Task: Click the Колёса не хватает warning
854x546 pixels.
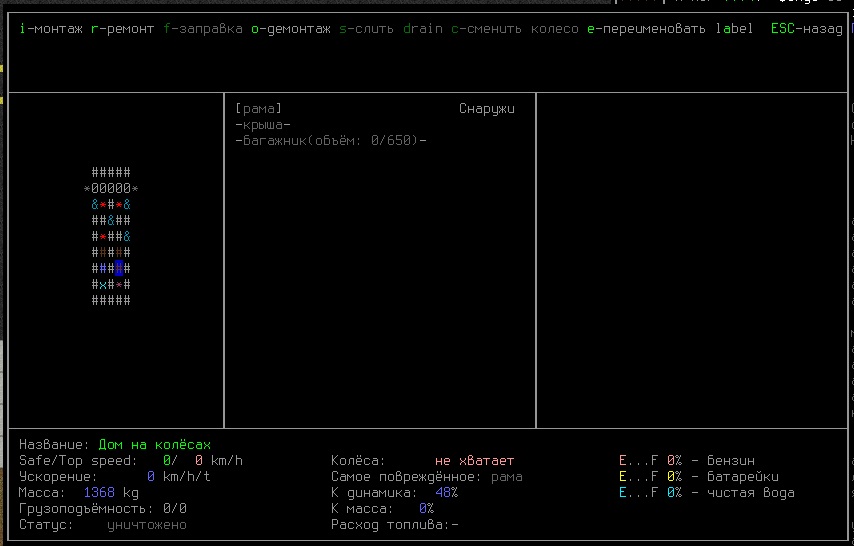Action: (x=423, y=460)
